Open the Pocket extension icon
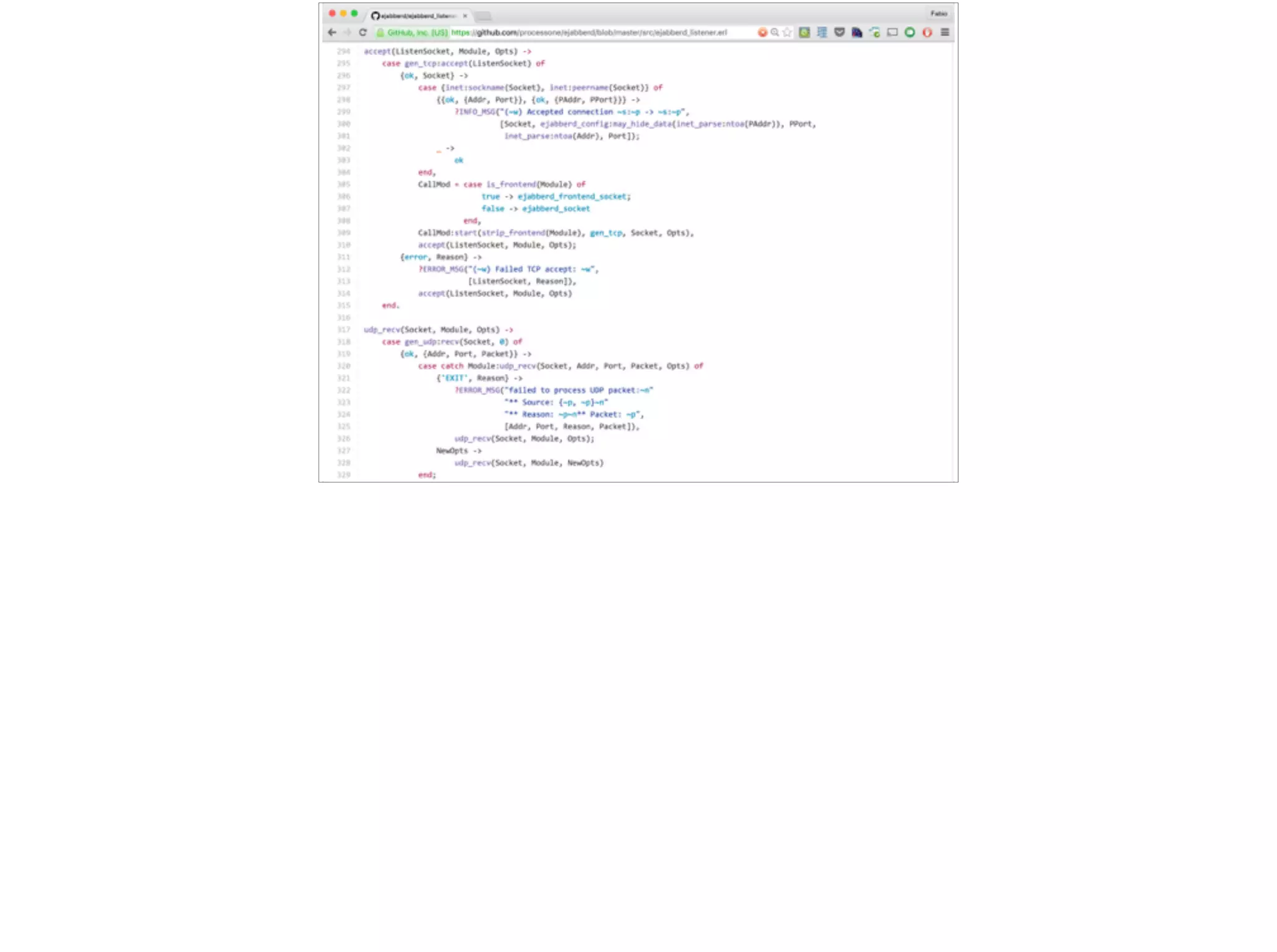Viewport: 1277px width, 952px height. (839, 32)
